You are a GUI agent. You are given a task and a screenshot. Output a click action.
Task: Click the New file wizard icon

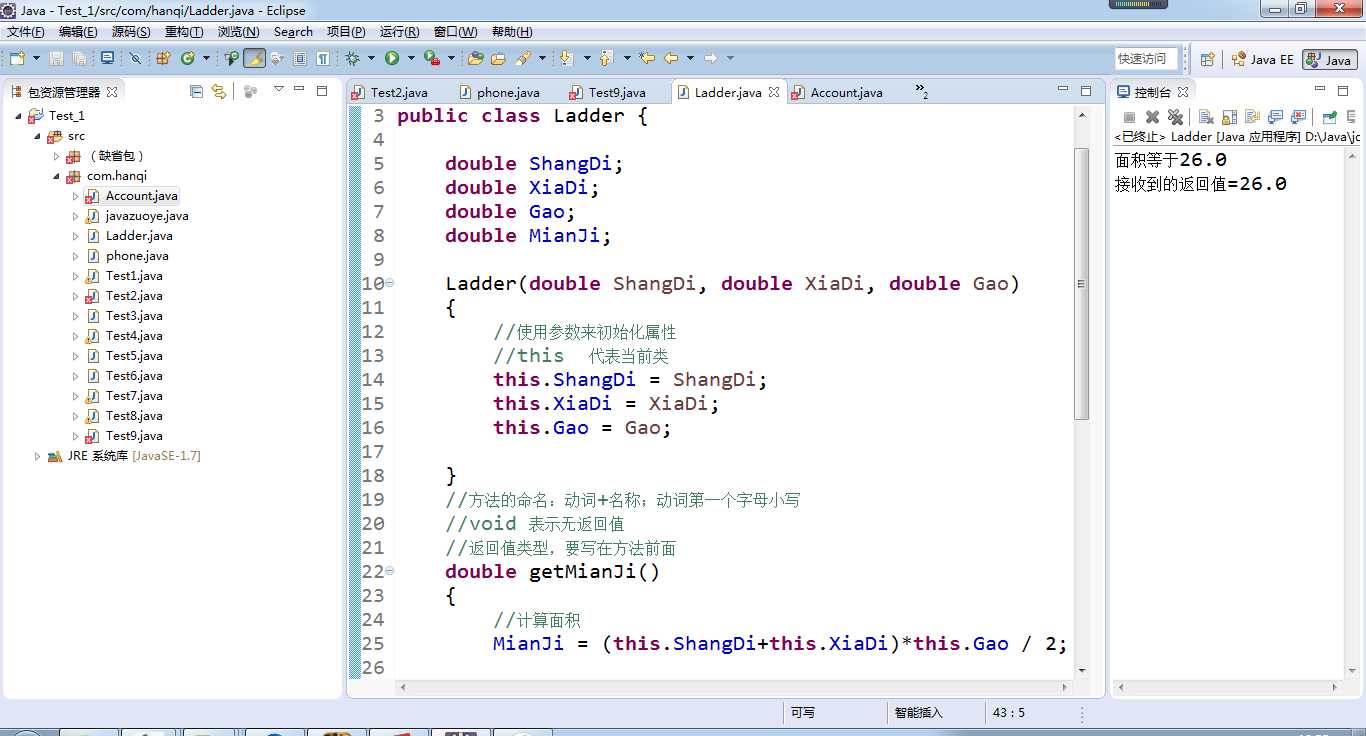[x=18, y=58]
